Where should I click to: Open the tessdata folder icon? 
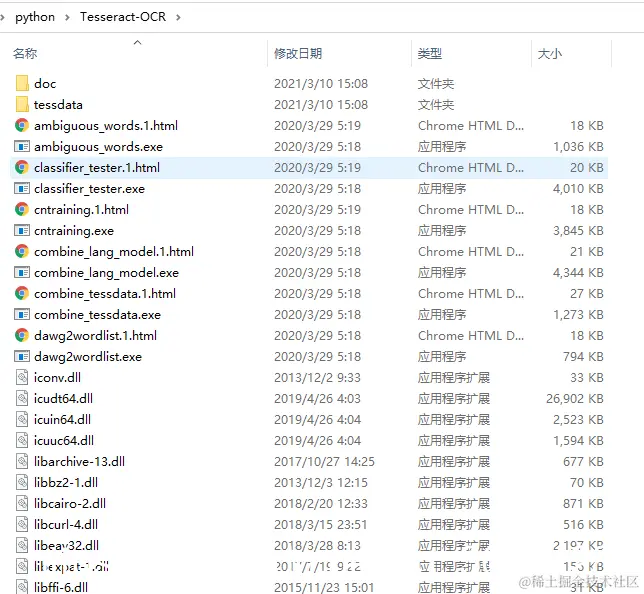pos(22,104)
